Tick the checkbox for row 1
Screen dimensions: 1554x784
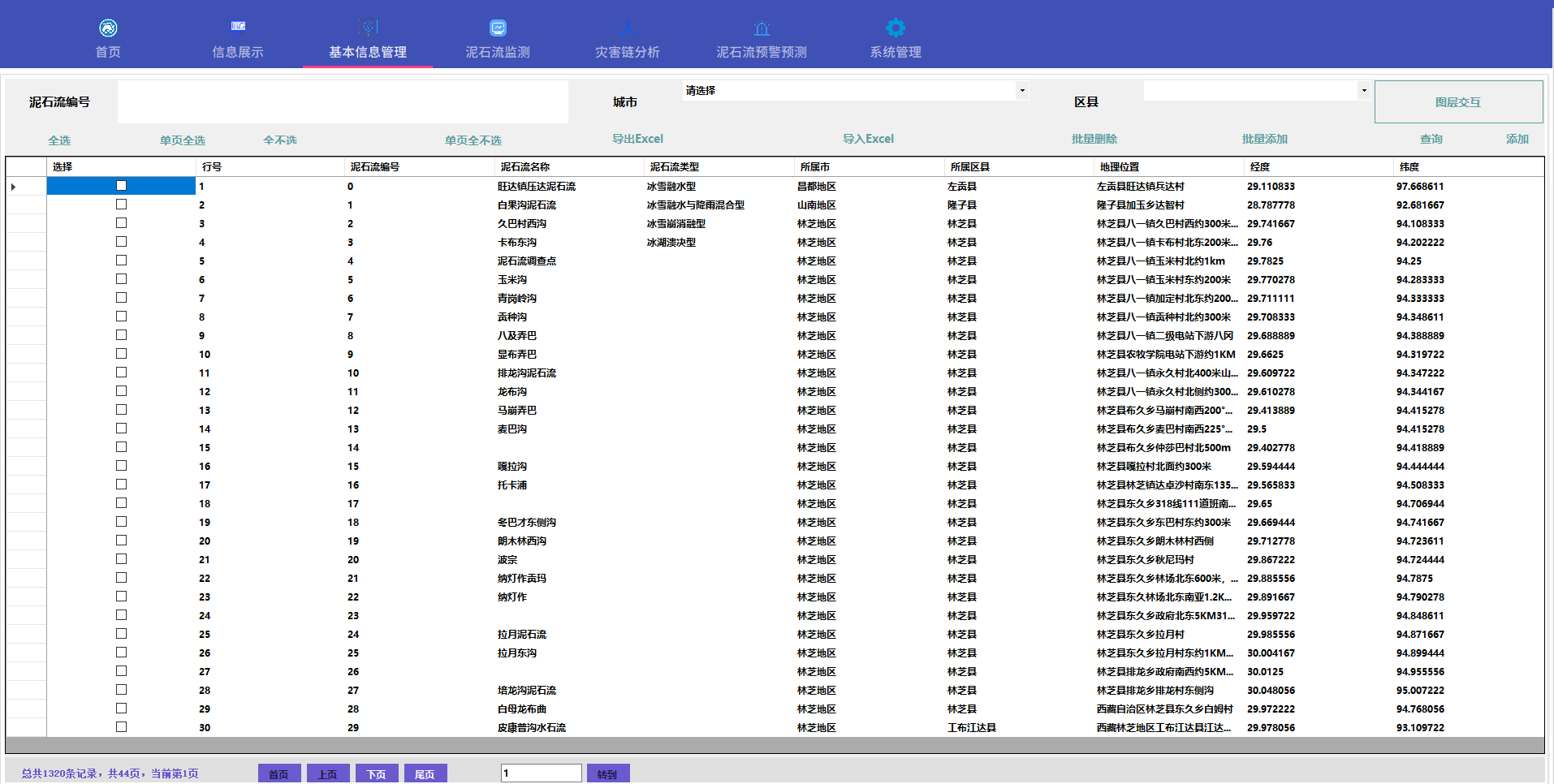(121, 186)
